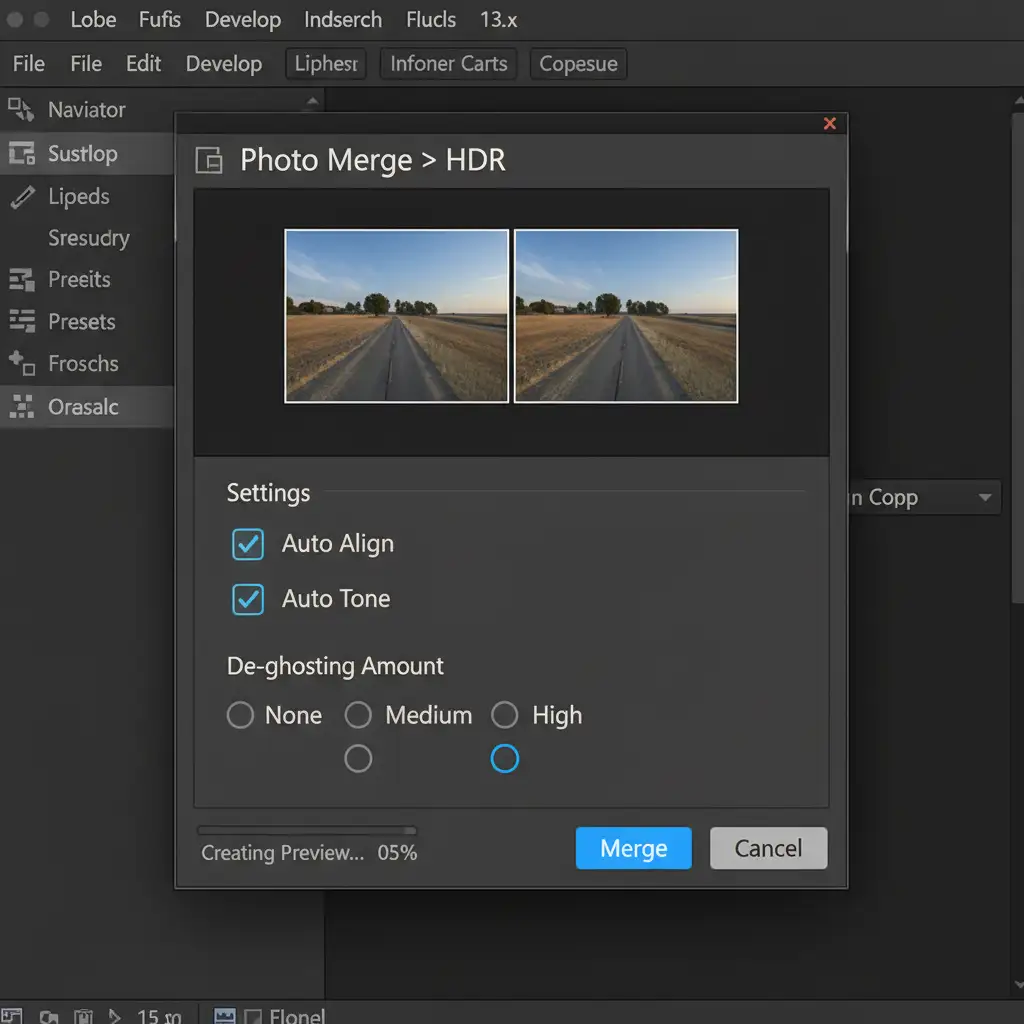Select None de-ghosting radio button

click(x=240, y=715)
